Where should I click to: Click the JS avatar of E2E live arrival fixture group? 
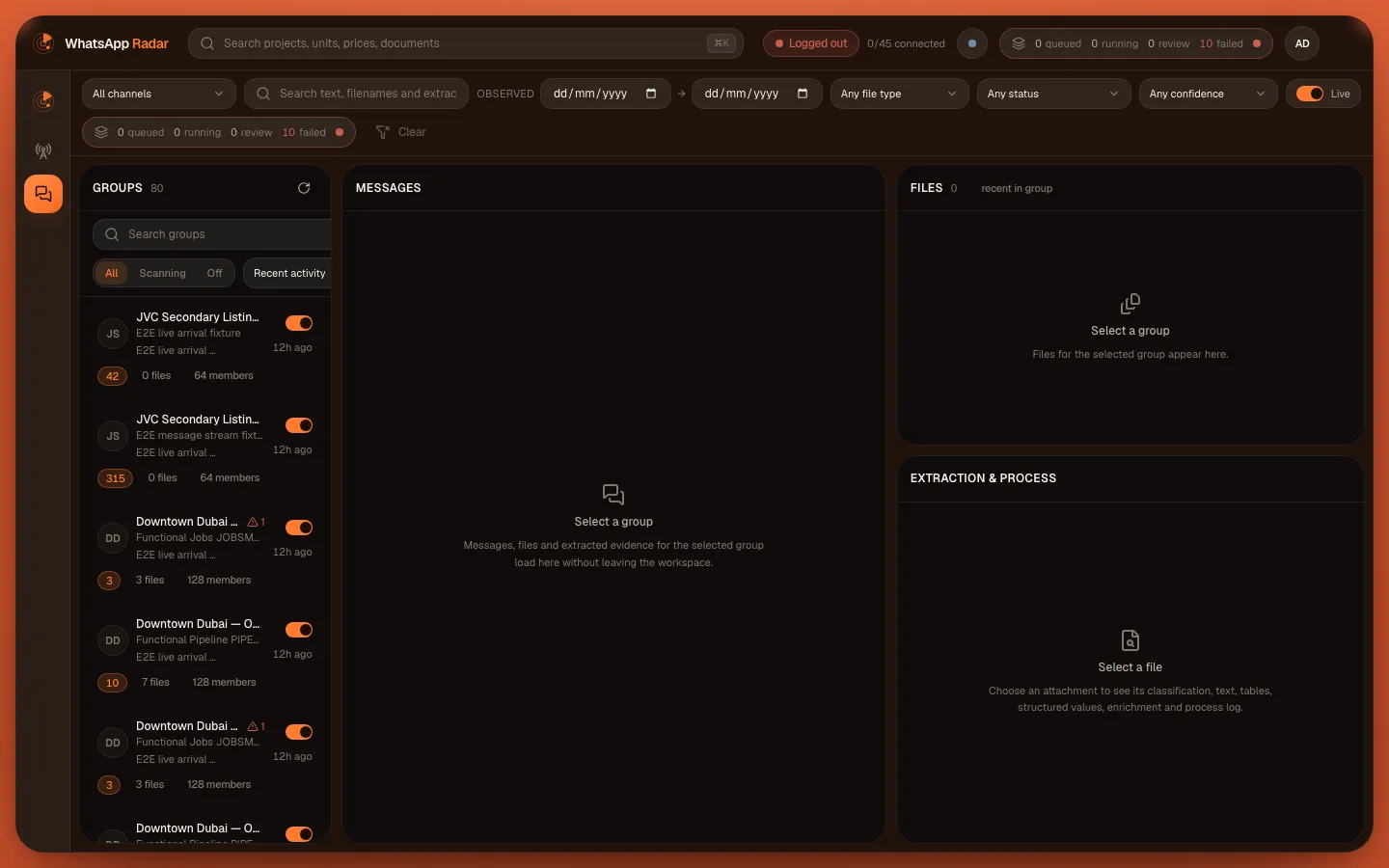coord(113,334)
